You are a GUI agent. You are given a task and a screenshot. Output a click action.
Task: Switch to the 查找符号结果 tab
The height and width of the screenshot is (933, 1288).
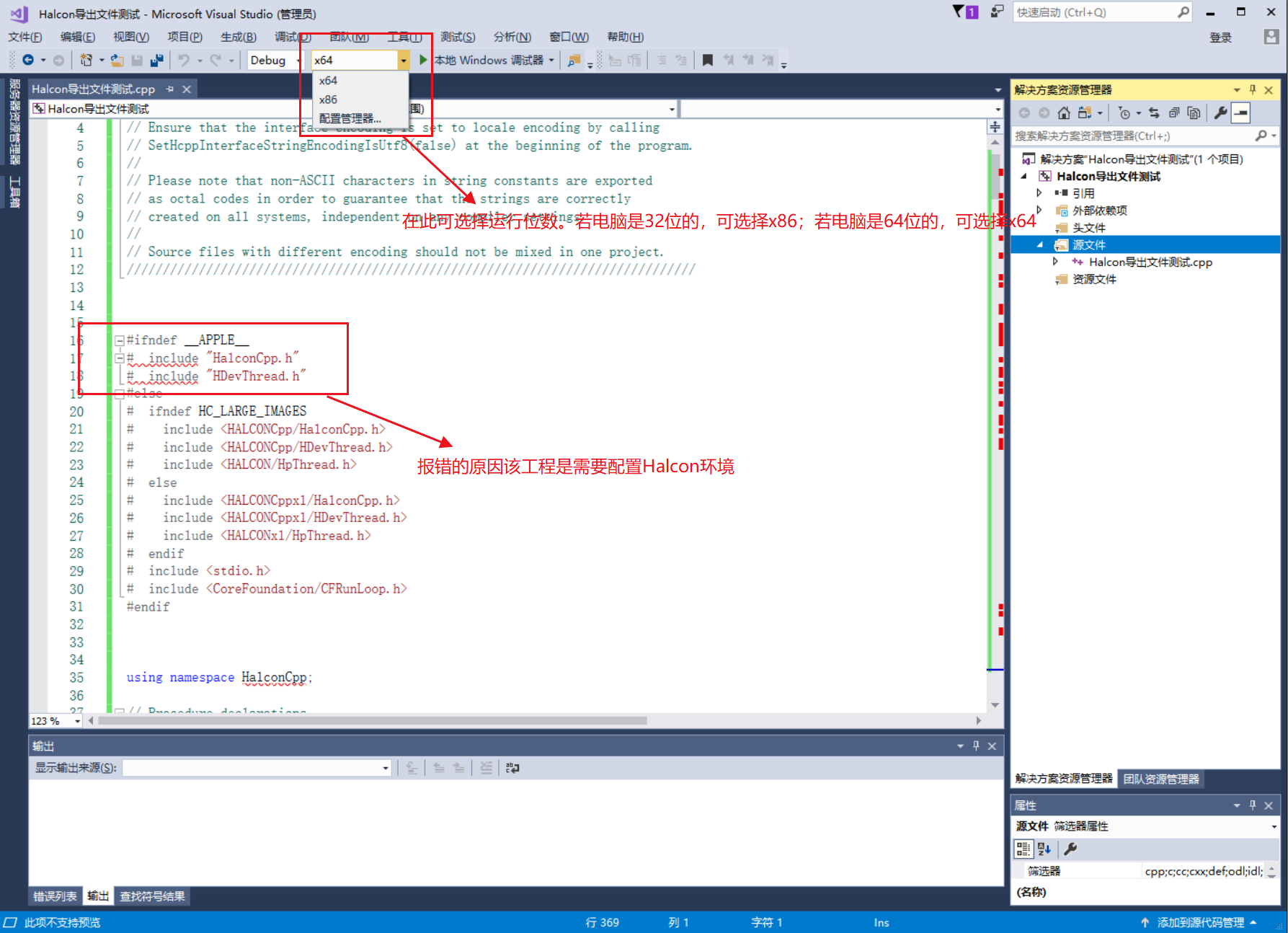[x=152, y=896]
